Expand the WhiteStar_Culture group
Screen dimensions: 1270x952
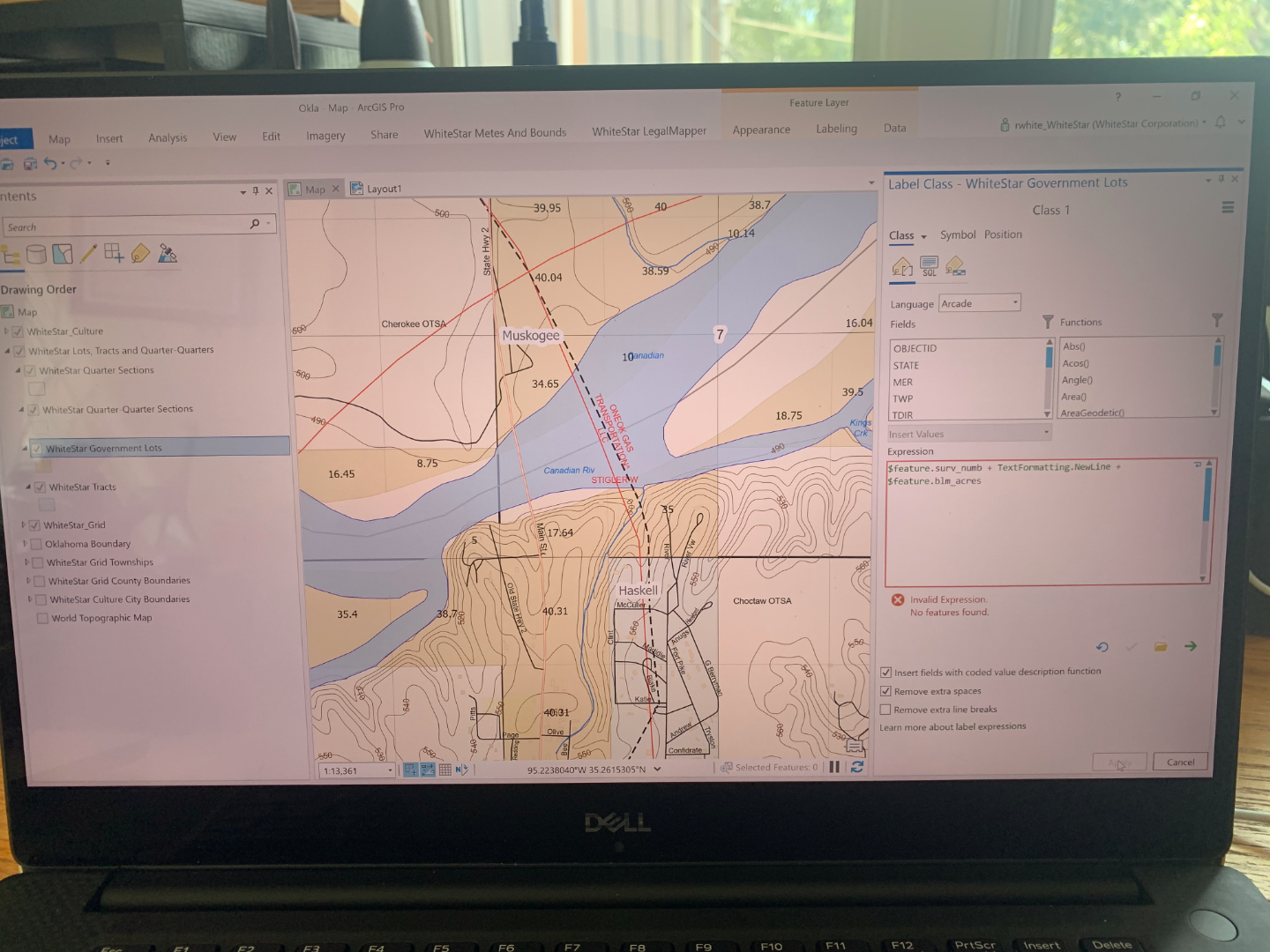6,331
